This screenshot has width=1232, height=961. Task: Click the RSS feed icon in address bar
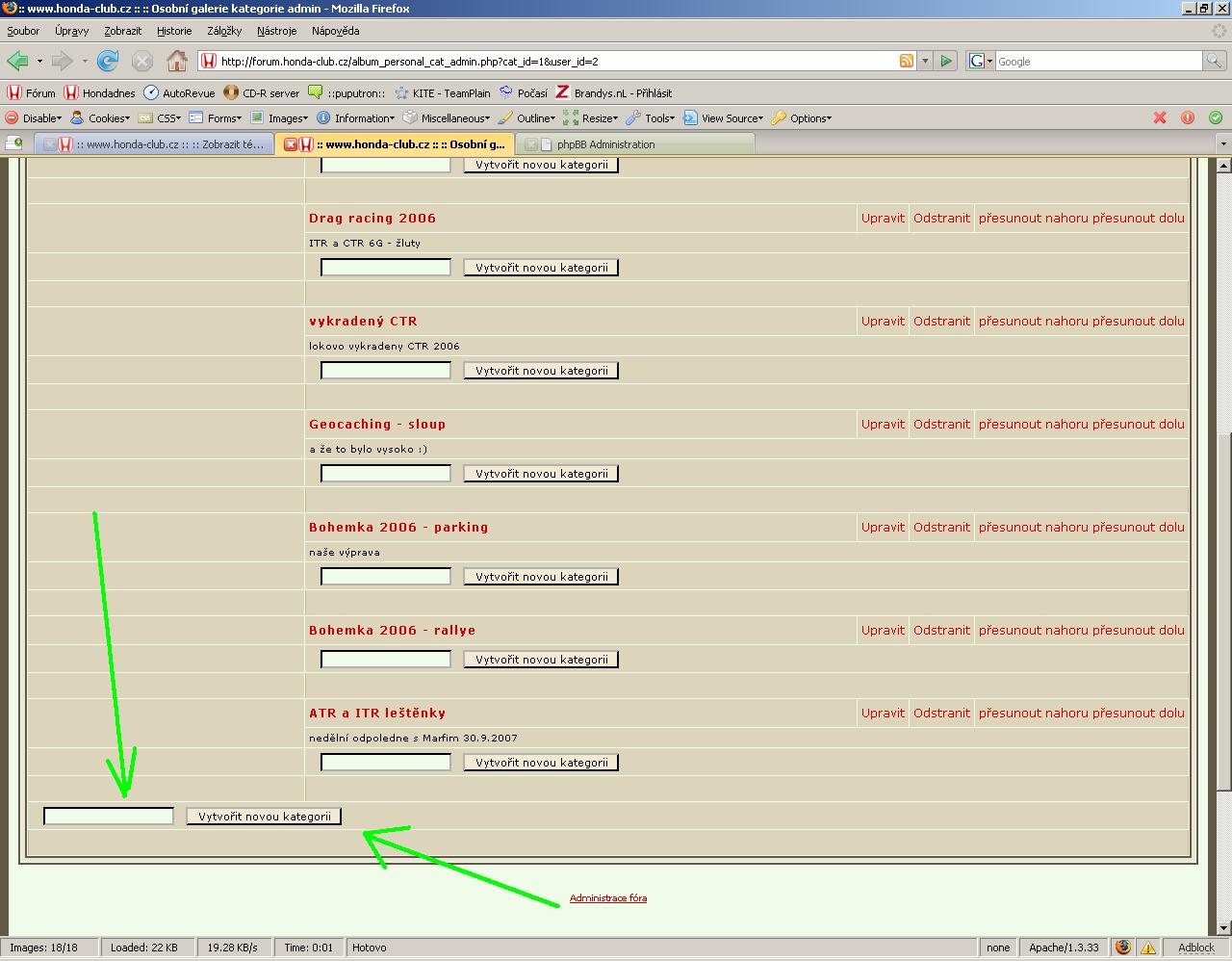tap(906, 61)
